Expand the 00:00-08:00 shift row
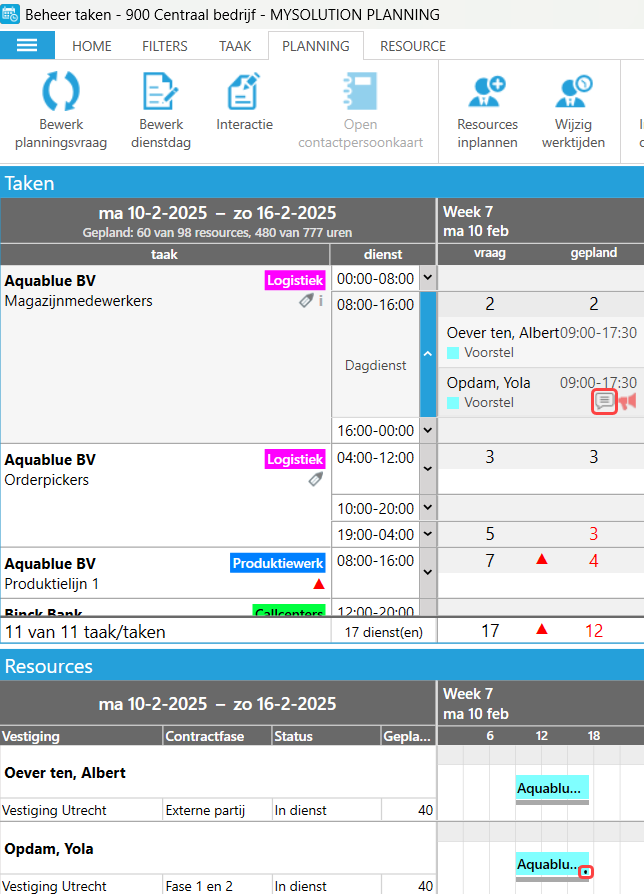This screenshot has height=894, width=644. [428, 278]
